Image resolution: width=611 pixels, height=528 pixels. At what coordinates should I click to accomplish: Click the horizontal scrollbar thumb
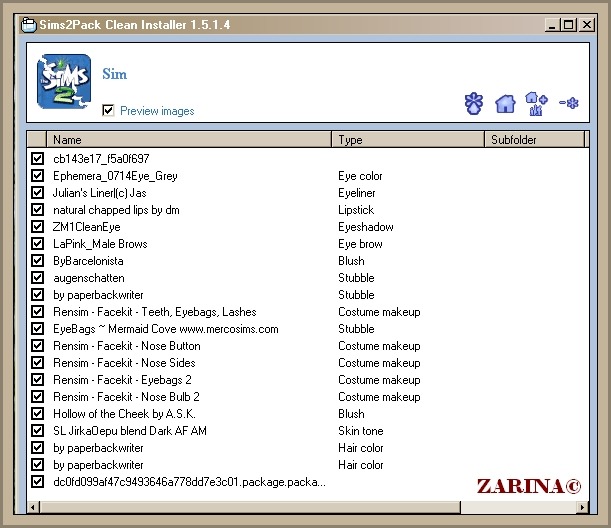pos(249,507)
